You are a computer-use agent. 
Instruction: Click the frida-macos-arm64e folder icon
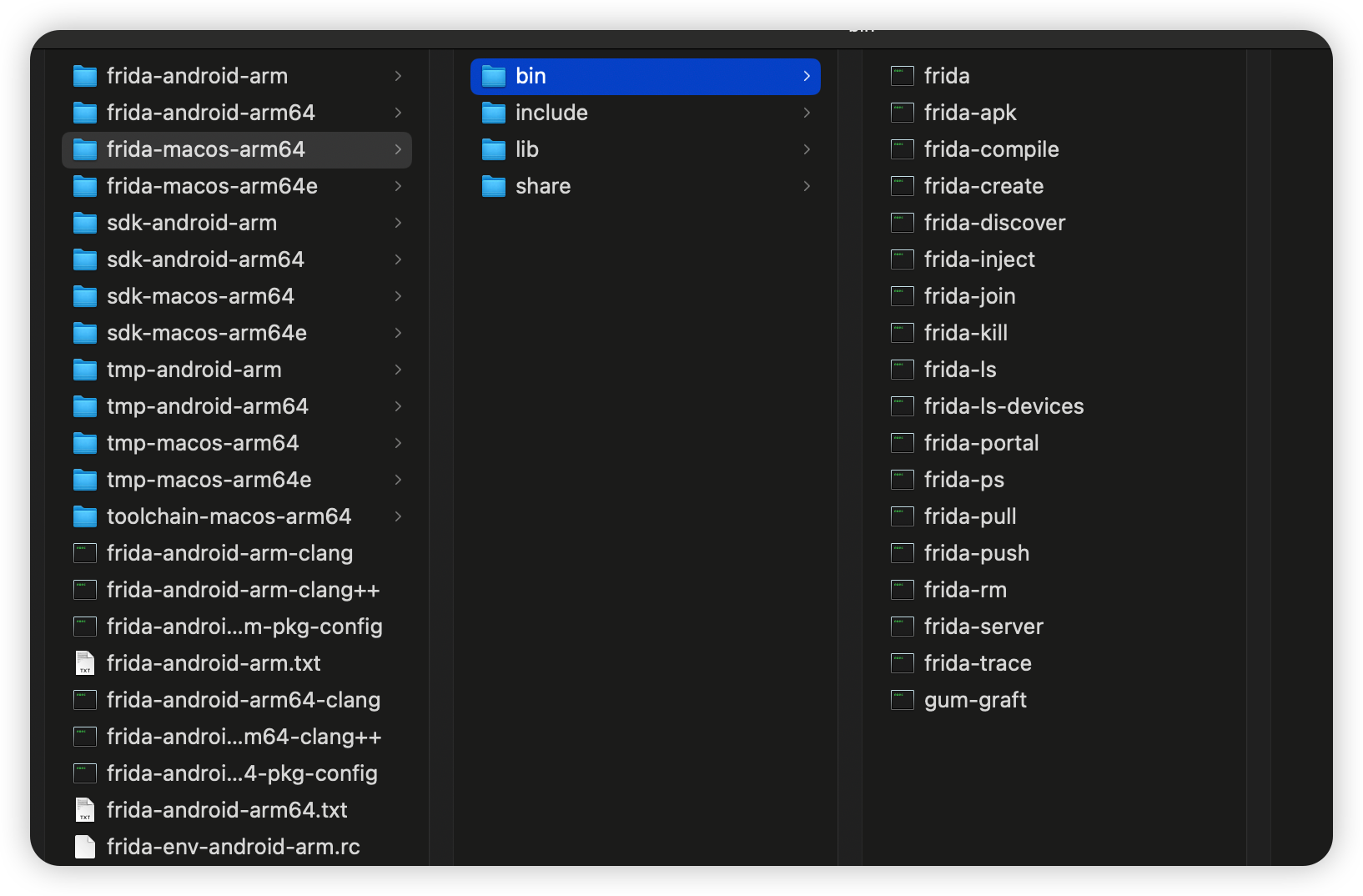coord(85,186)
